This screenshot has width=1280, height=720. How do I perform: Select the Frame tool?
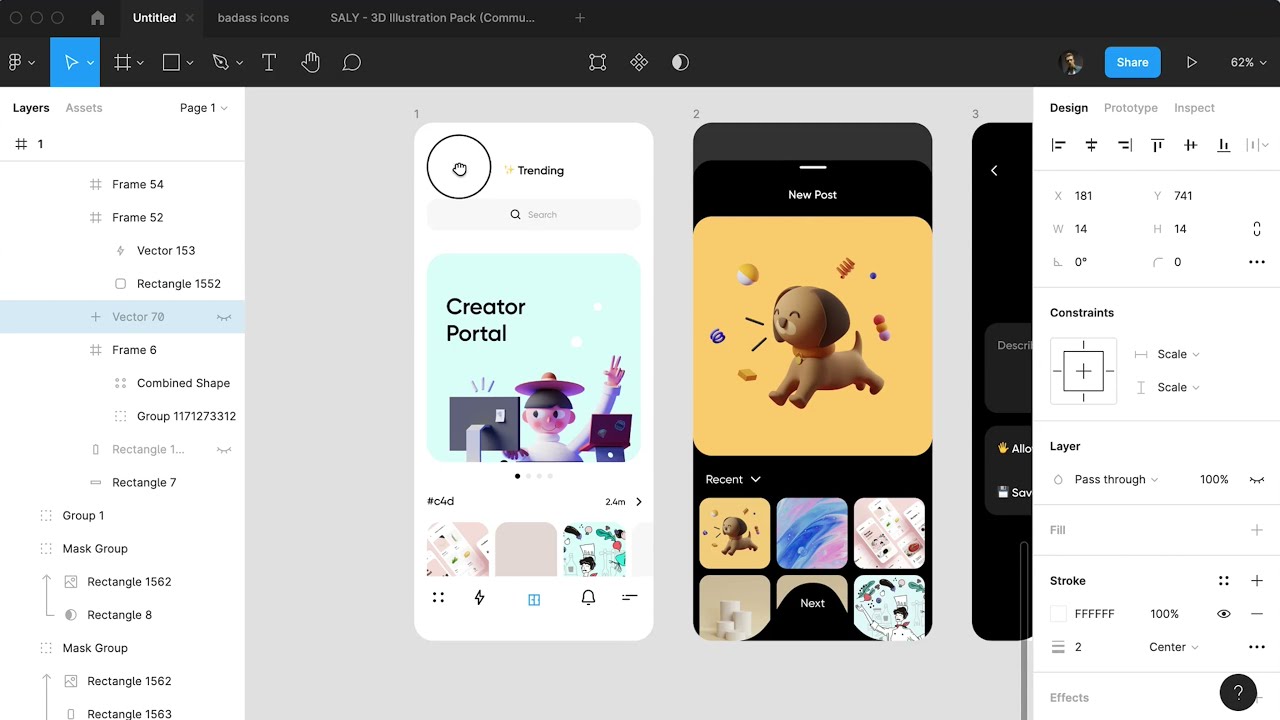pyautogui.click(x=123, y=62)
